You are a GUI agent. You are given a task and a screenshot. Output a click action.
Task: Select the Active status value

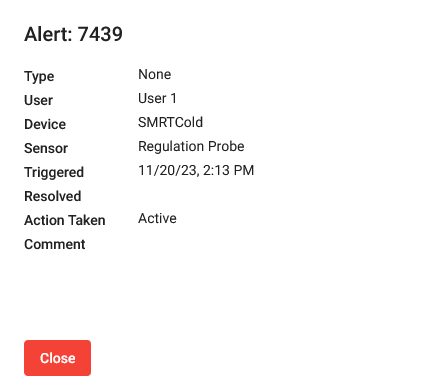(x=157, y=218)
